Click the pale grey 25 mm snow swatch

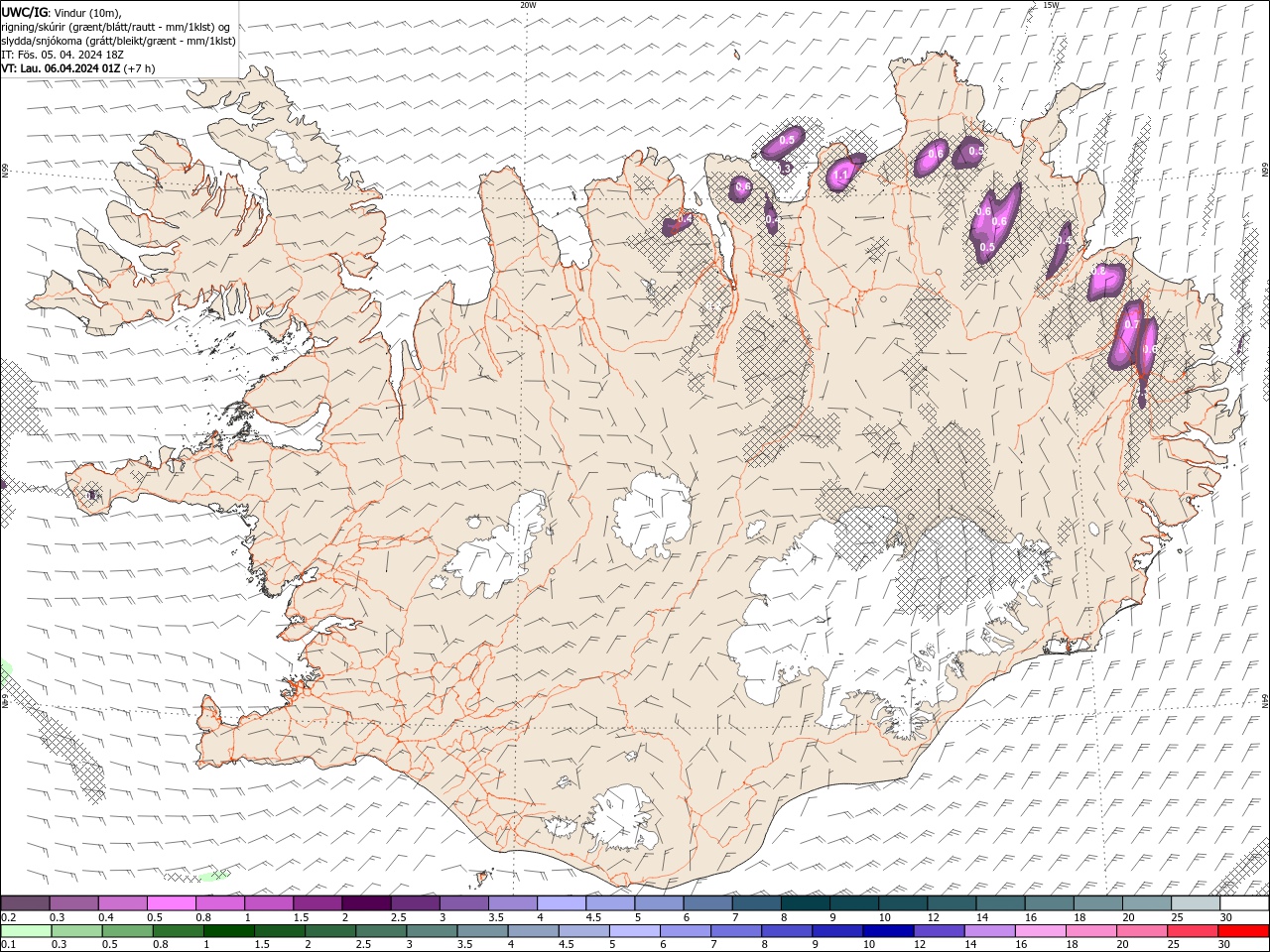(x=1196, y=903)
